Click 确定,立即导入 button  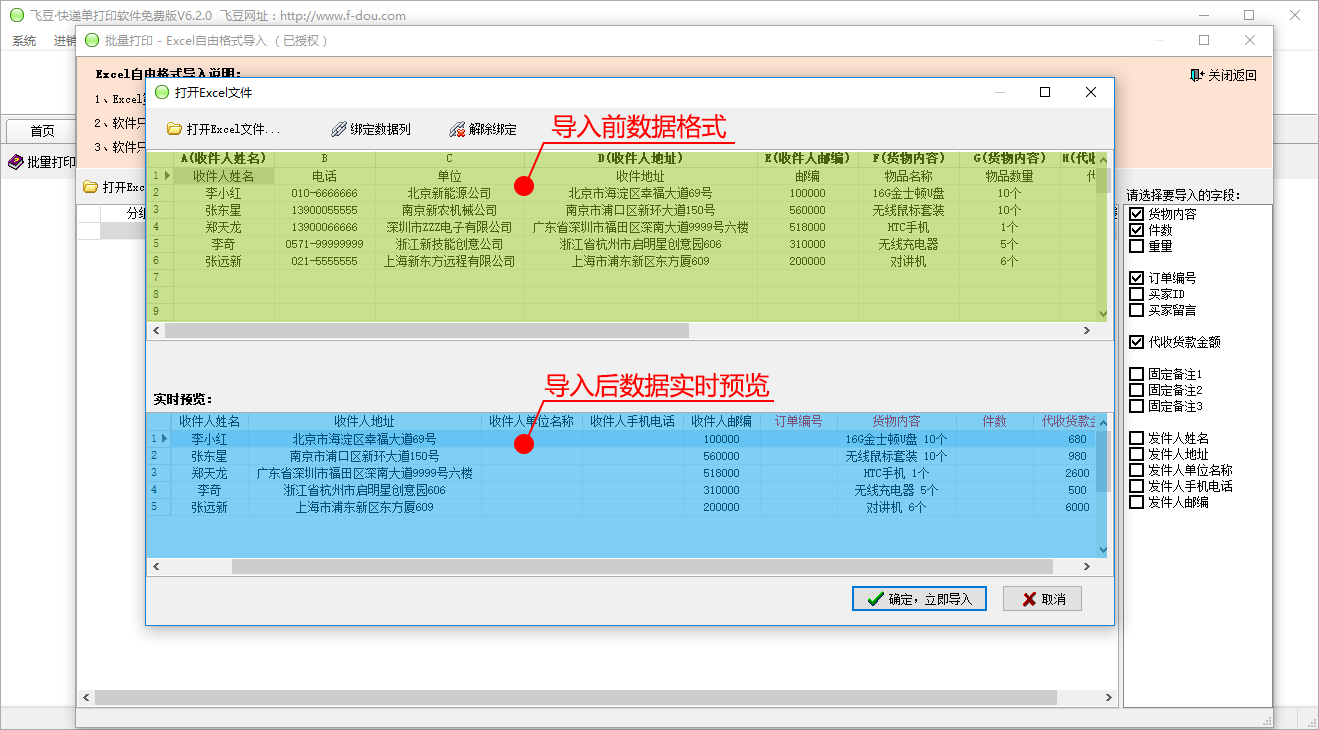pos(919,599)
